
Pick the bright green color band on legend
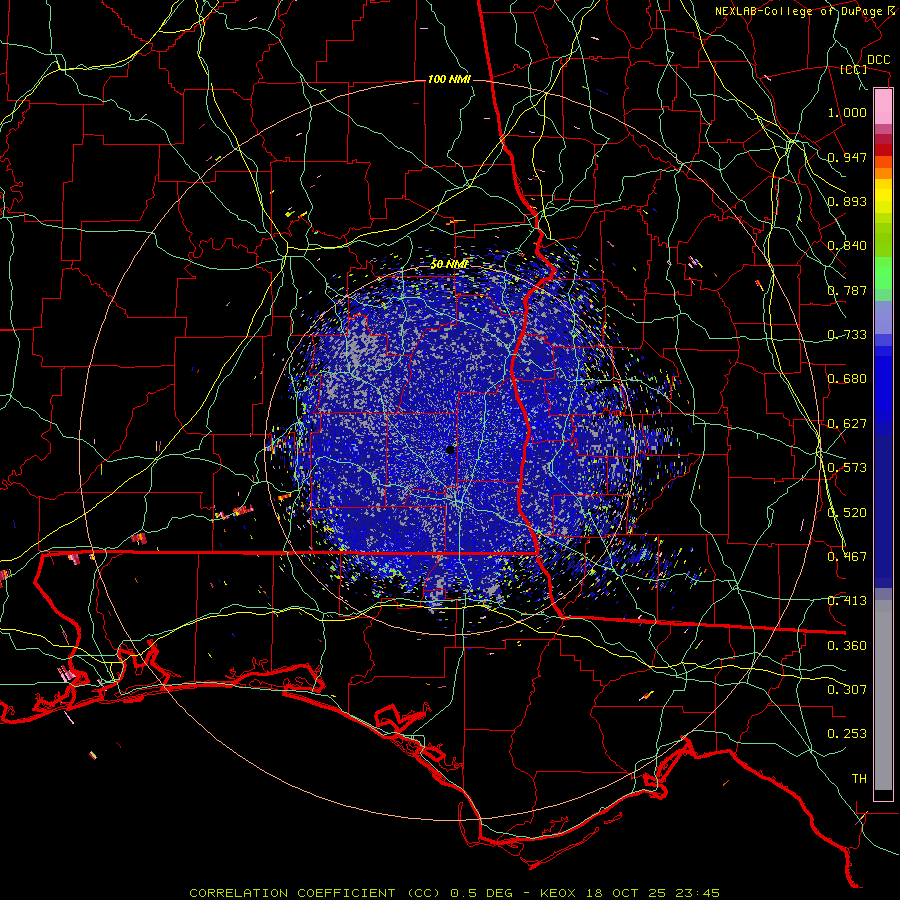(883, 273)
